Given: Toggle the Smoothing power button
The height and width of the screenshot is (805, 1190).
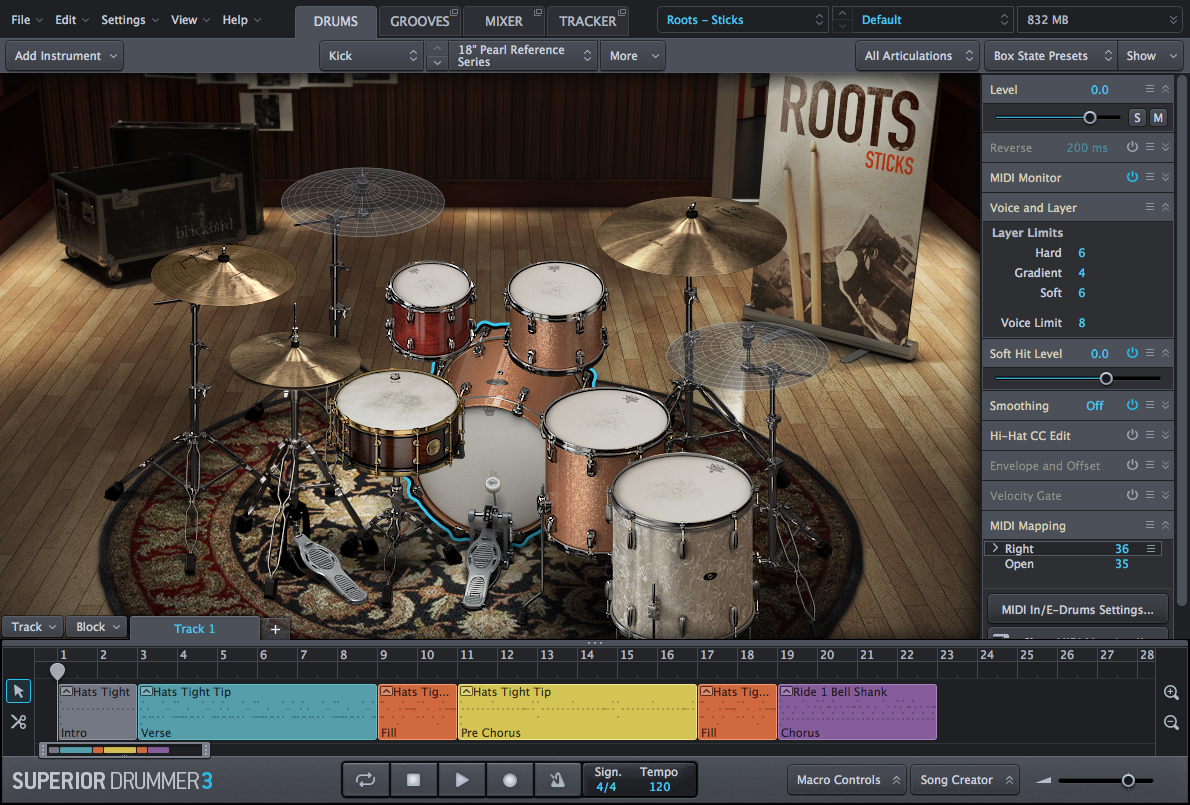Looking at the screenshot, I should click(1132, 406).
